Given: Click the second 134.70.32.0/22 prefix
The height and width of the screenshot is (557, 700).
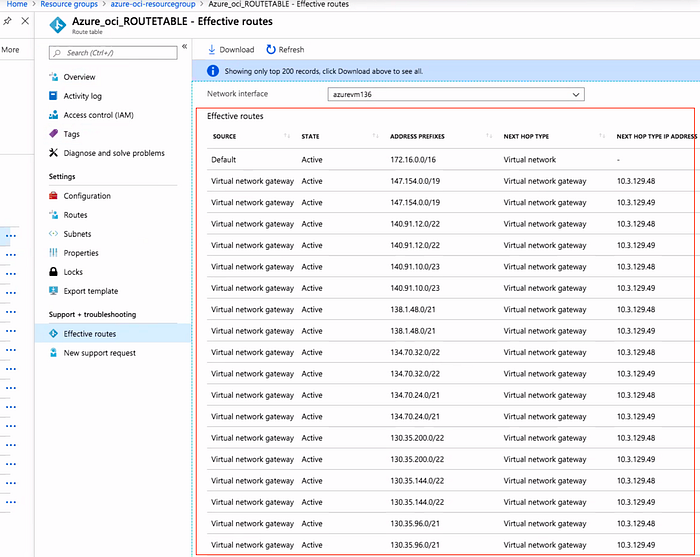Looking at the screenshot, I should (415, 374).
